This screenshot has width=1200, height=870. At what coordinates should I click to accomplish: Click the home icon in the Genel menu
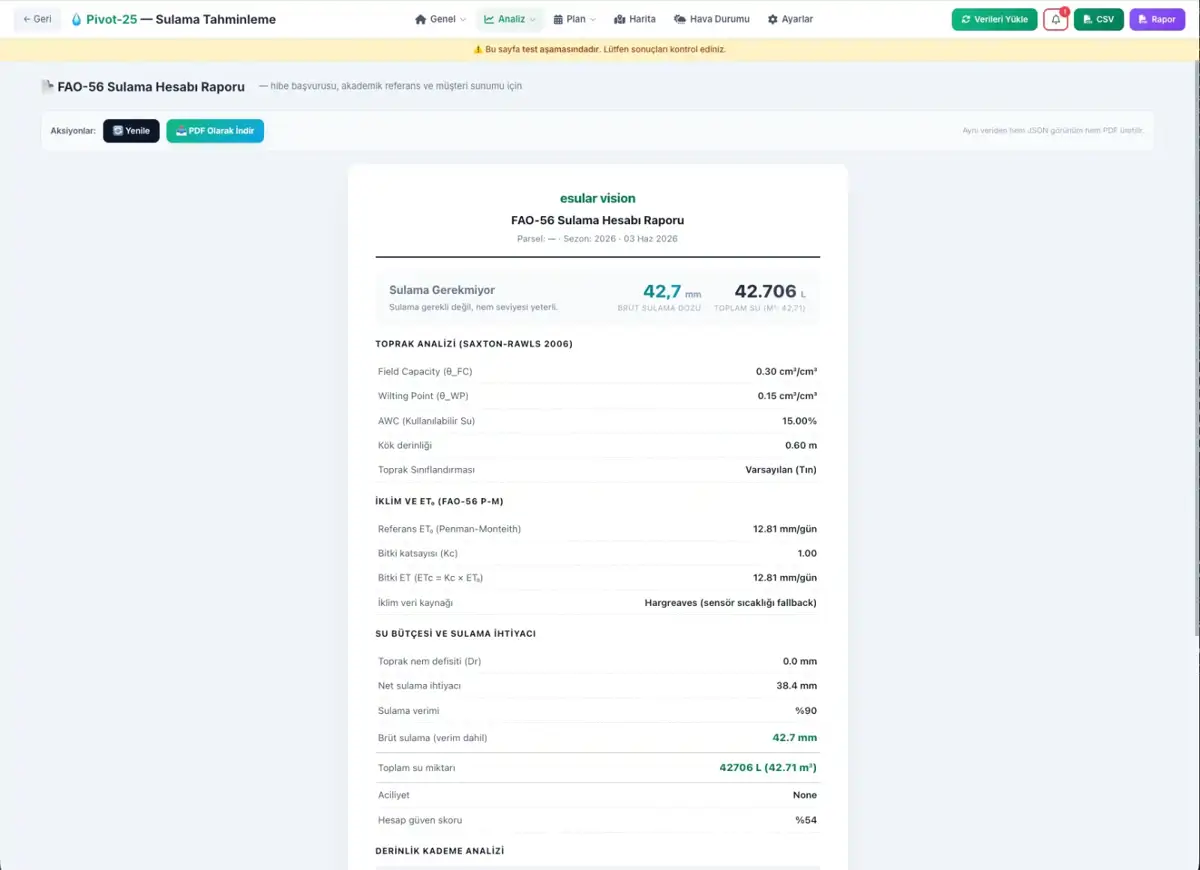pyautogui.click(x=421, y=19)
